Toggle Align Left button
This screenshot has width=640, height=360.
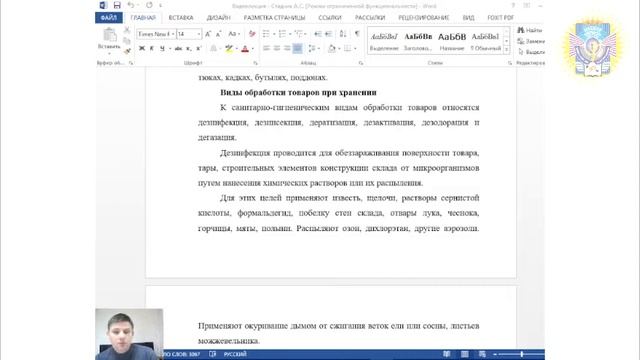(x=266, y=49)
